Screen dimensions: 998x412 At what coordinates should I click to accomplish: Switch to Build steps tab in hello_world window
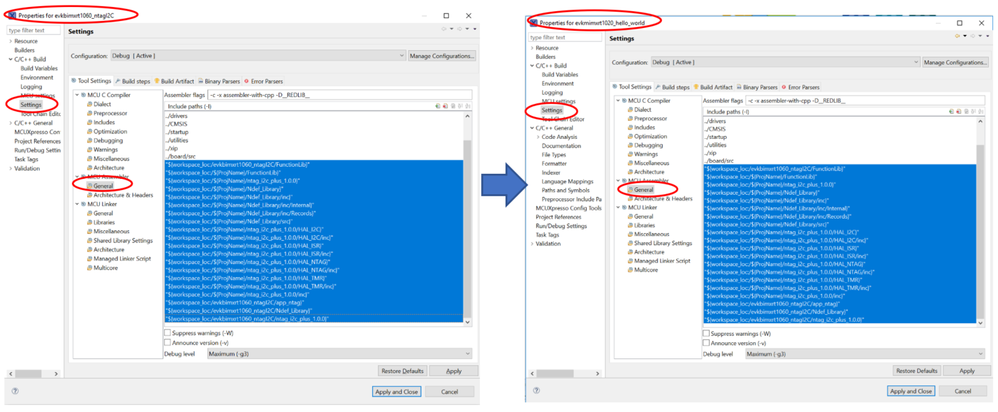pos(672,87)
